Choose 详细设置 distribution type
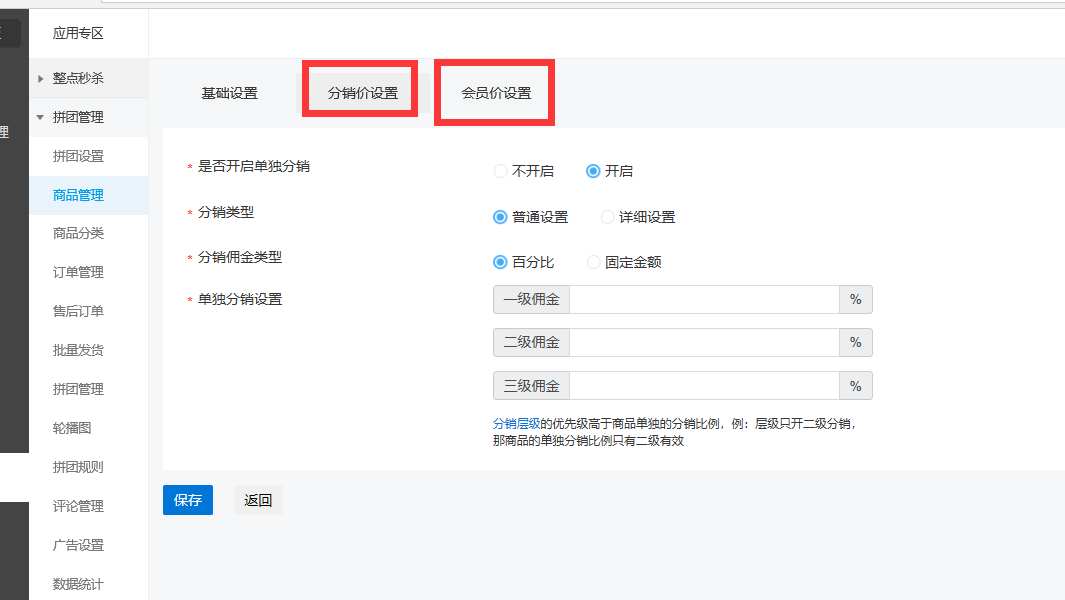The height and width of the screenshot is (600, 1065). point(608,217)
